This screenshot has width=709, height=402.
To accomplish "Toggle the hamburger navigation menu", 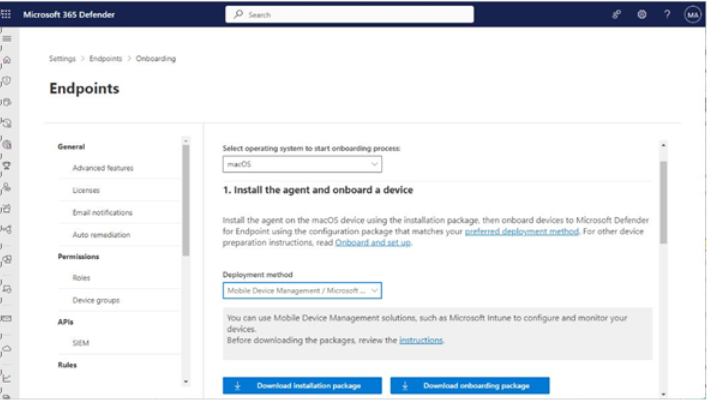I will pos(7,39).
